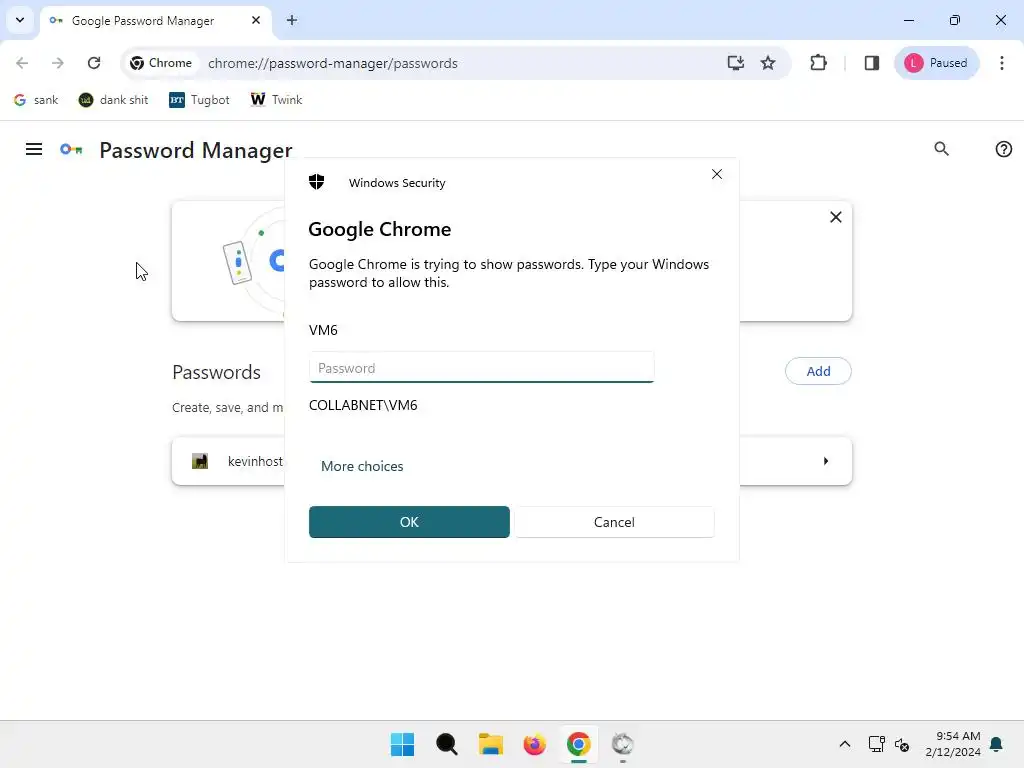Open the Windows Start menu
The image size is (1024, 768).
click(x=402, y=744)
